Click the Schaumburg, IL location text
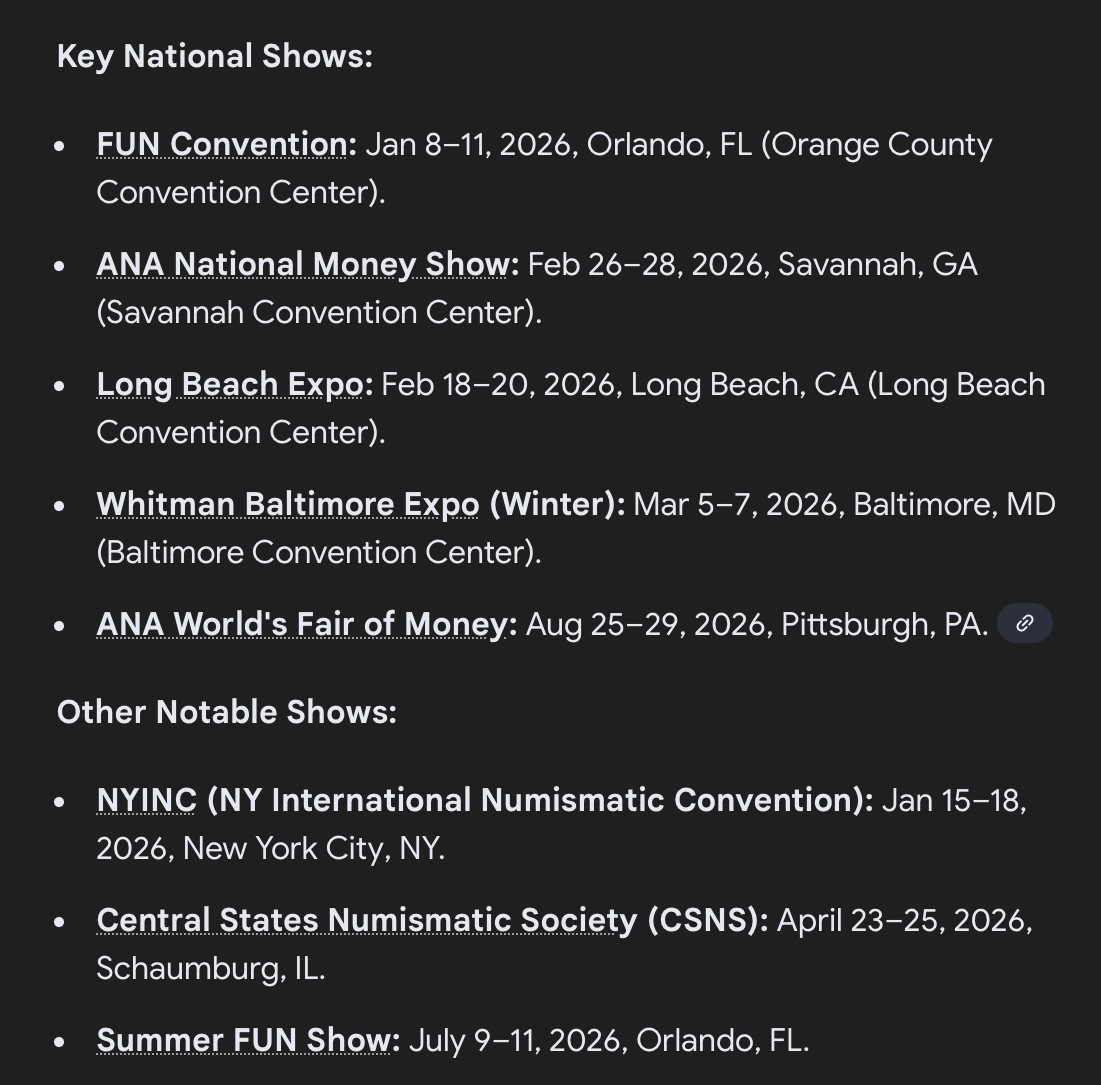 point(210,969)
